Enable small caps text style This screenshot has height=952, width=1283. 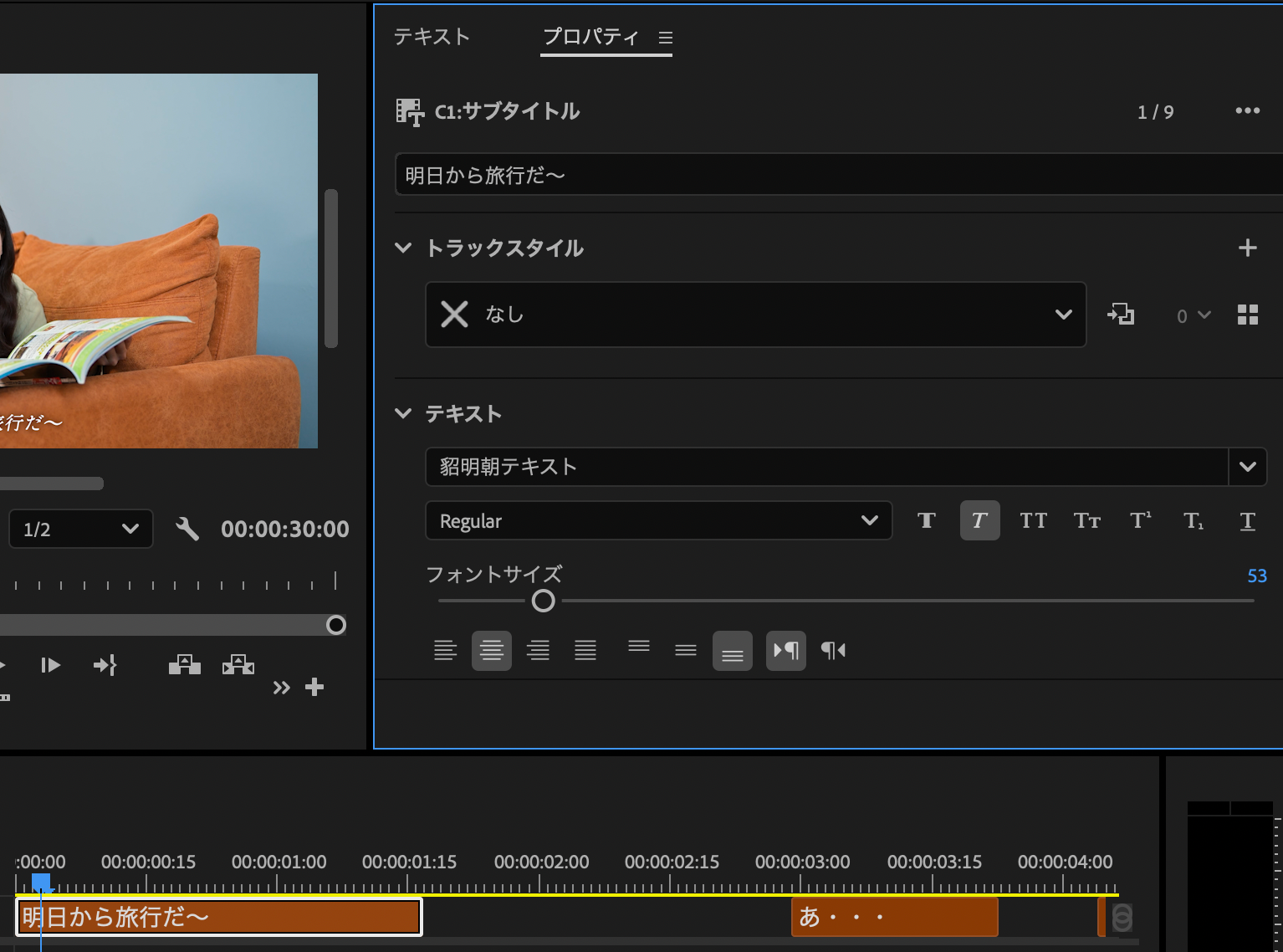[x=1086, y=521]
